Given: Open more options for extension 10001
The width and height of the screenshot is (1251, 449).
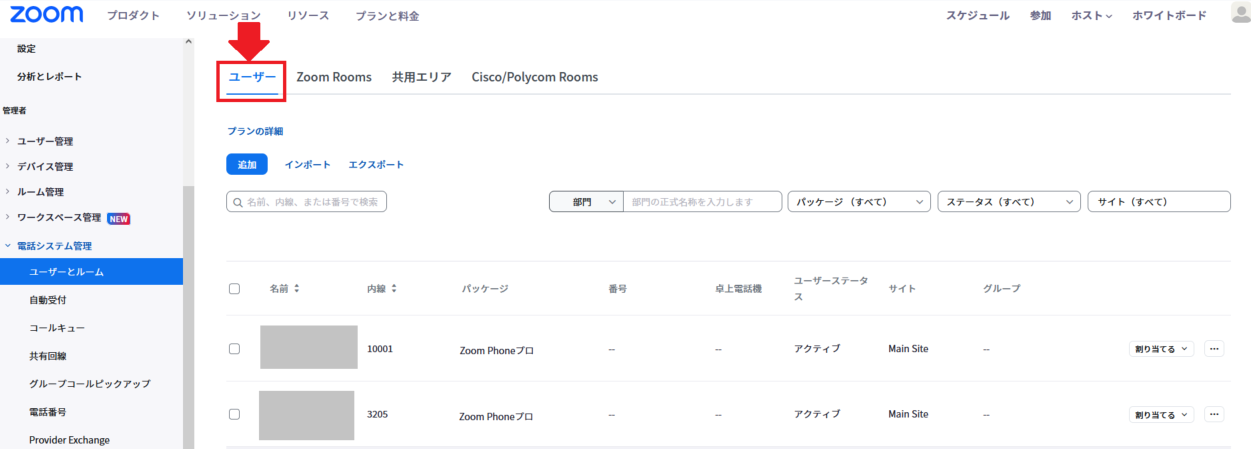Looking at the screenshot, I should pos(1214,349).
